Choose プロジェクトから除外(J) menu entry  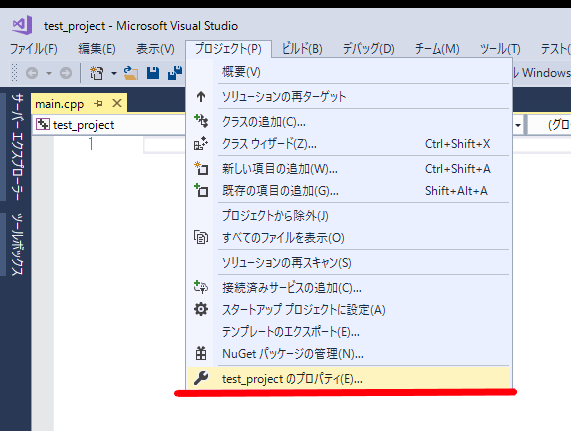[349, 216]
